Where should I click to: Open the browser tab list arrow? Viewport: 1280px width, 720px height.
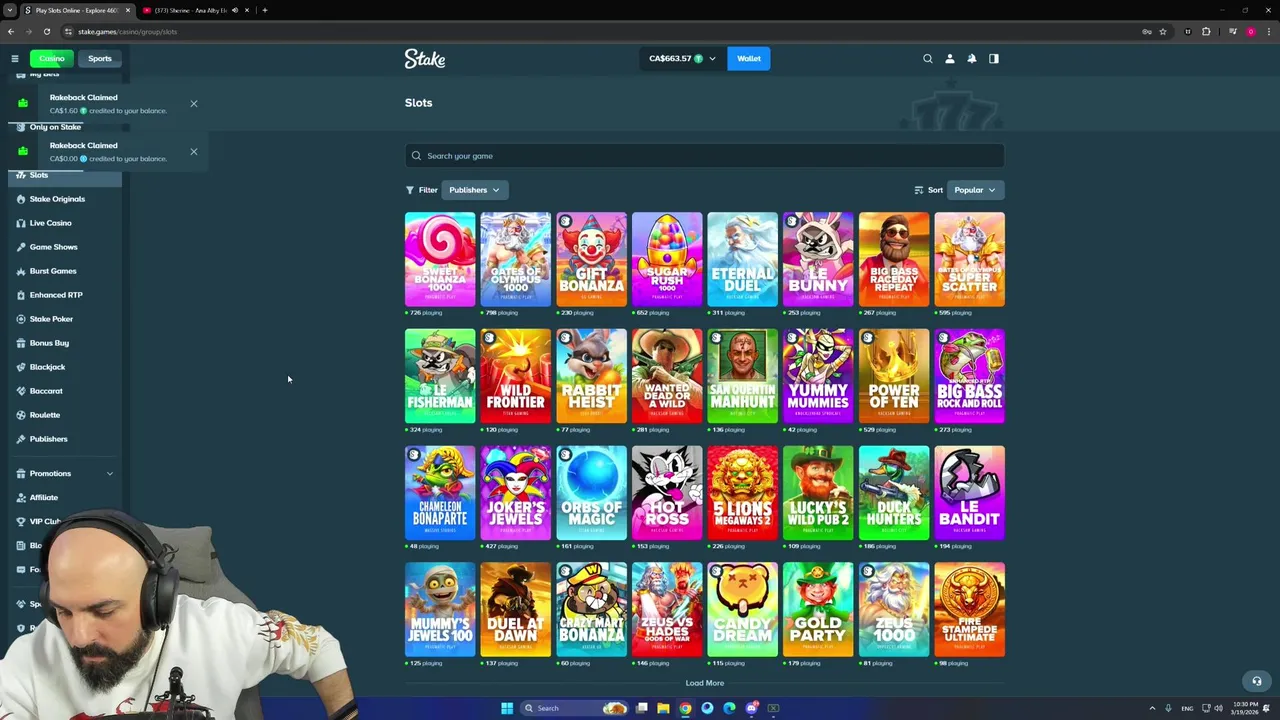(9, 10)
